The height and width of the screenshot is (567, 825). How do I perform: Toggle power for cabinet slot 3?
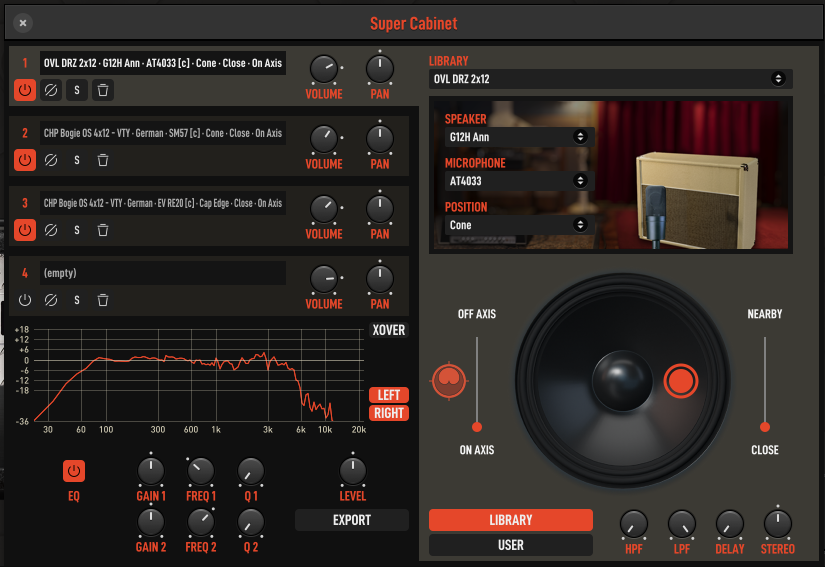(25, 230)
